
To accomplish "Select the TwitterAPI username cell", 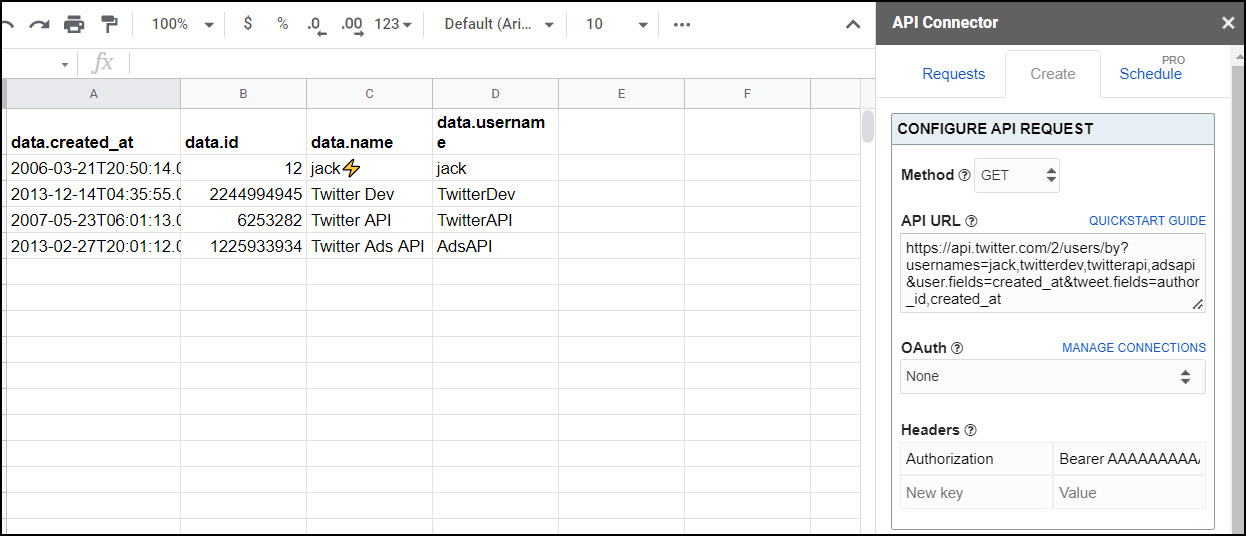I will coord(495,220).
